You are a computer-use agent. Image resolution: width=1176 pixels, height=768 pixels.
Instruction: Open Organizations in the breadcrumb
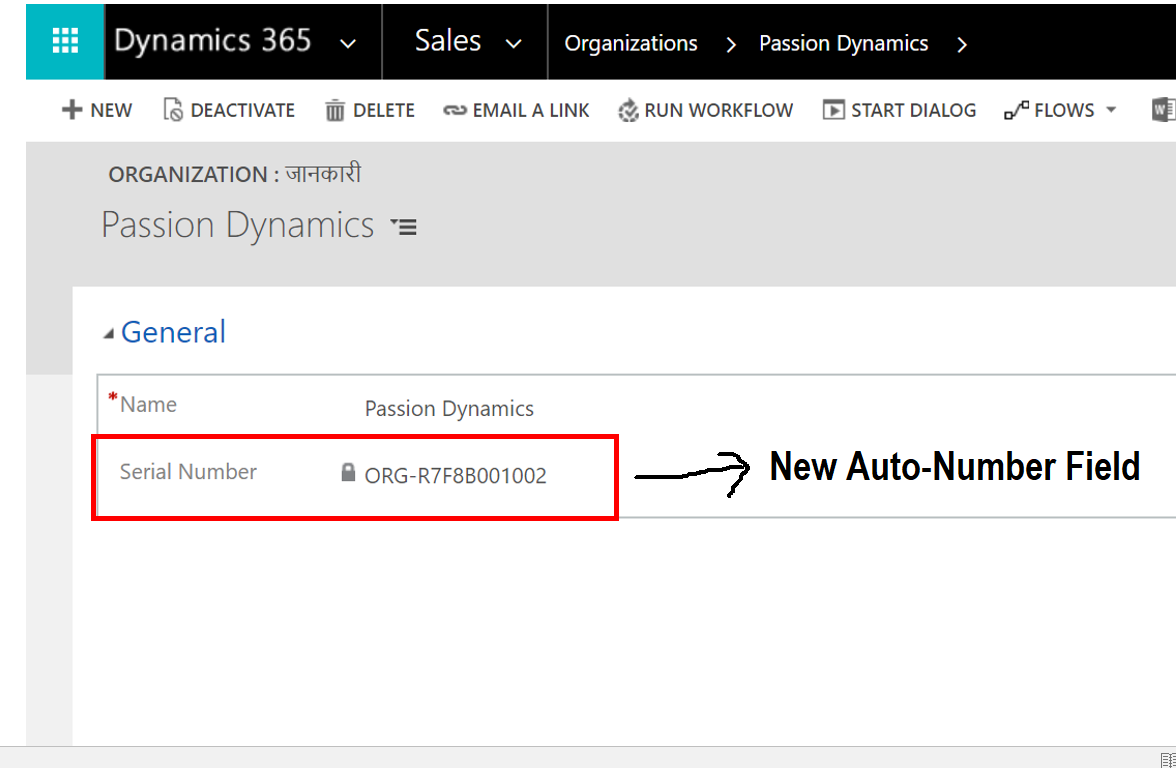click(x=631, y=43)
